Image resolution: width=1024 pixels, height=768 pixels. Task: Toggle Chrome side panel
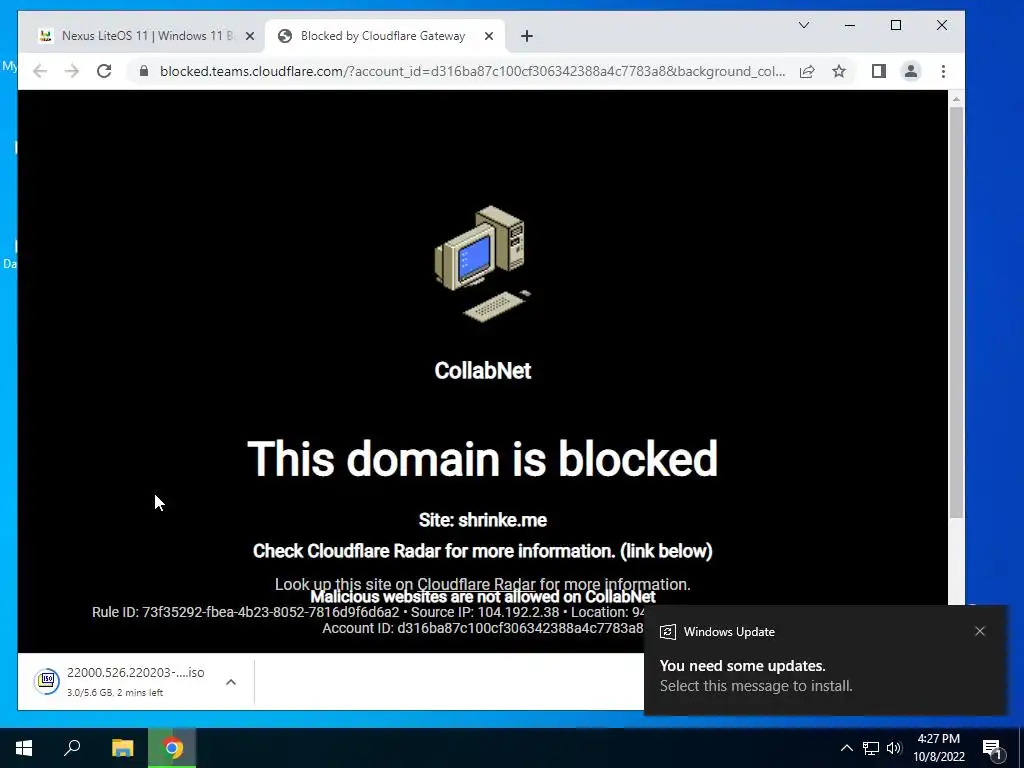(879, 71)
